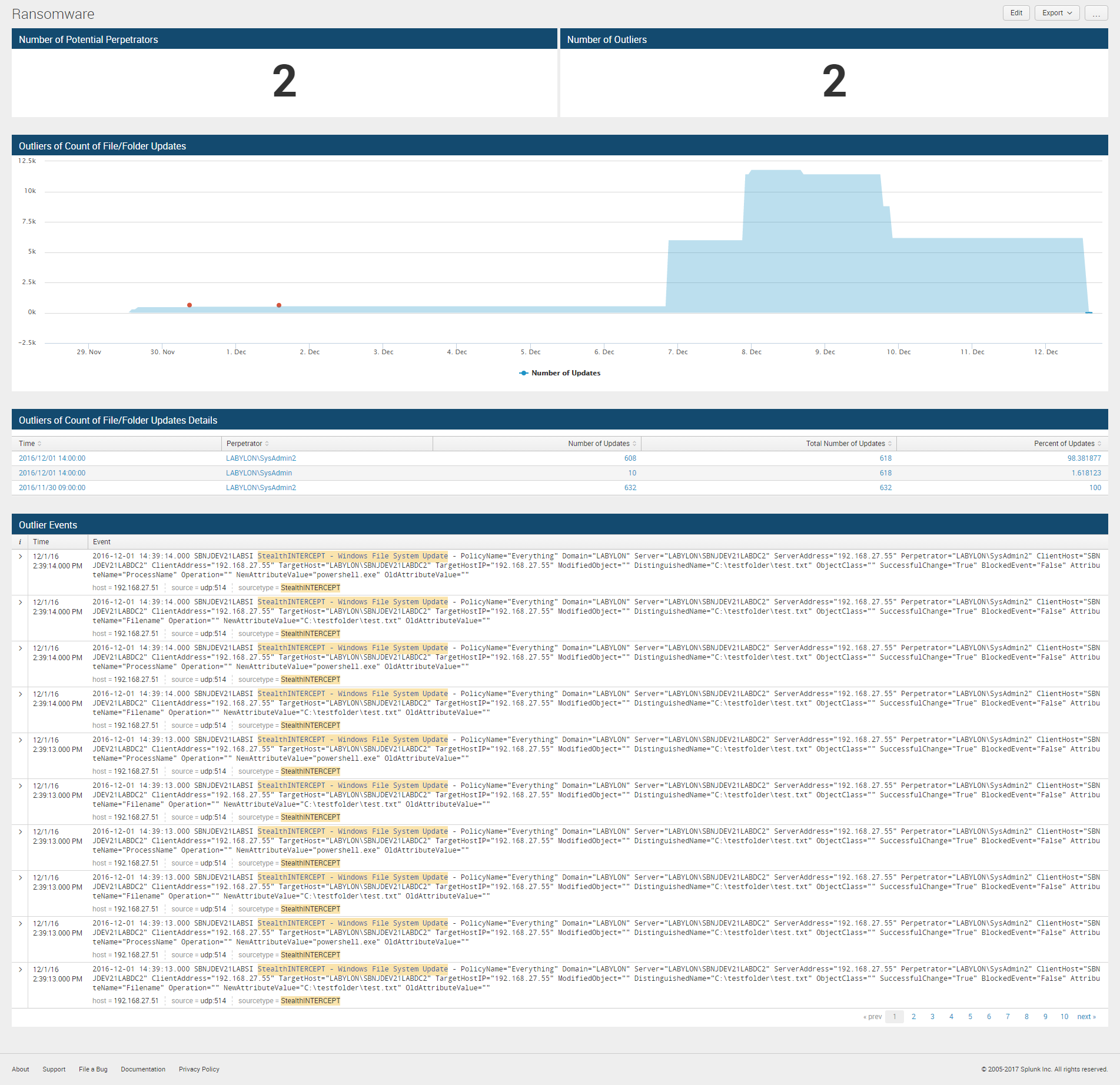Click the 1.618123 percent value
Viewport: 1120px width, 1085px height.
coord(1086,473)
